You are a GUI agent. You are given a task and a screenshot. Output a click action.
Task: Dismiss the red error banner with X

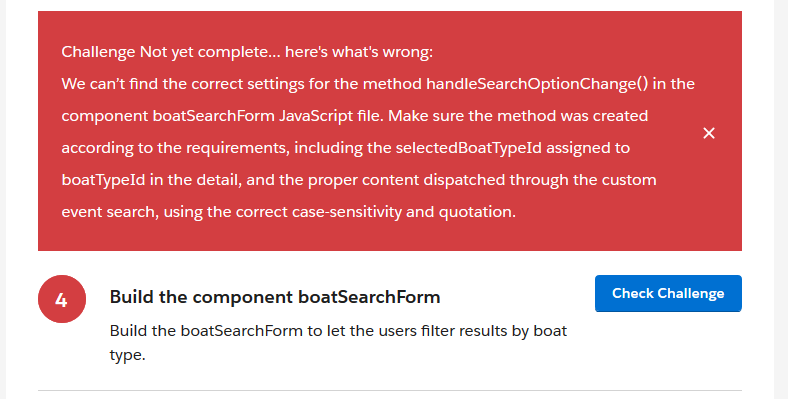point(709,133)
